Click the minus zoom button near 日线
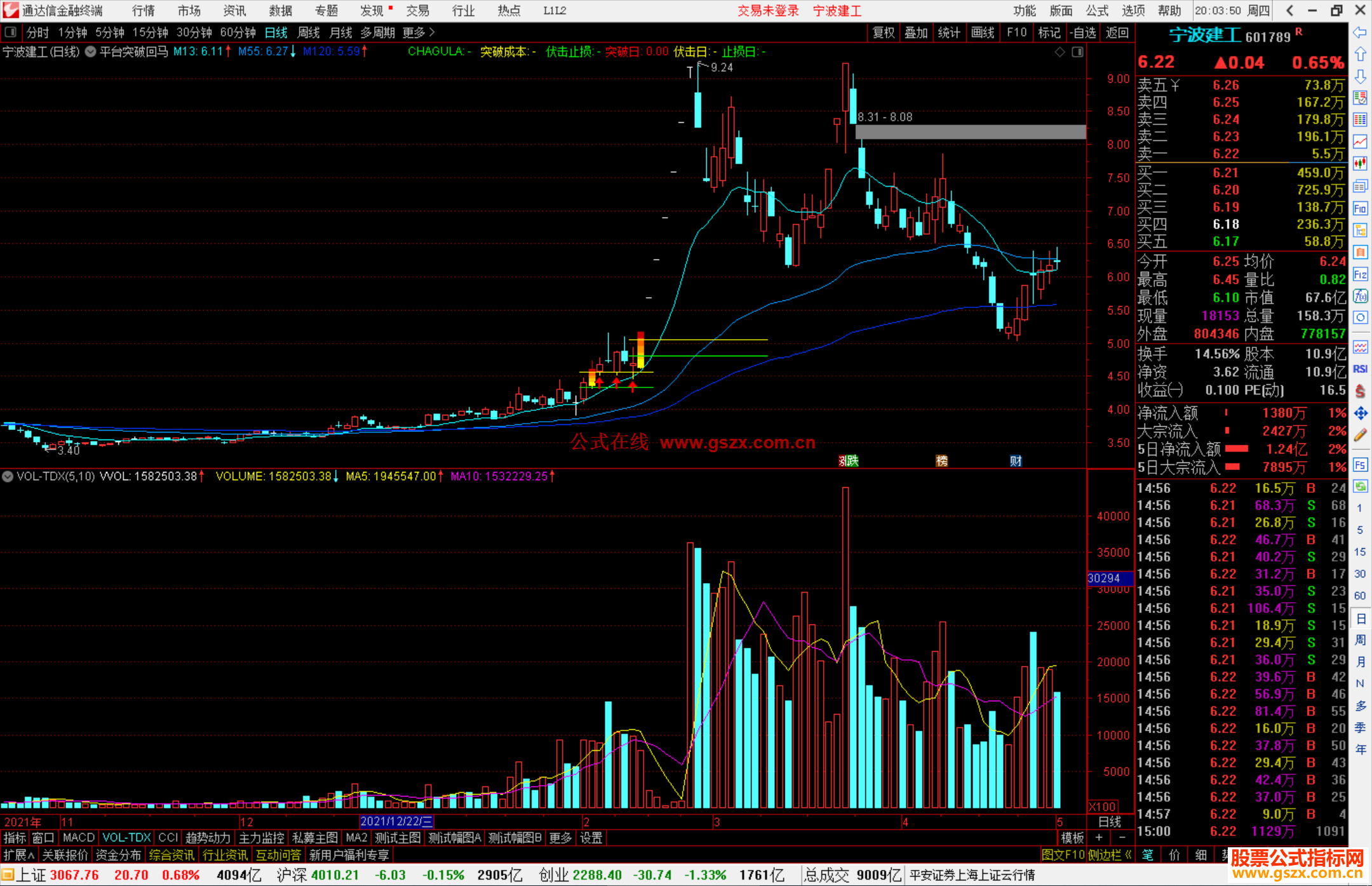This screenshot has width=1372, height=886. click(1122, 838)
